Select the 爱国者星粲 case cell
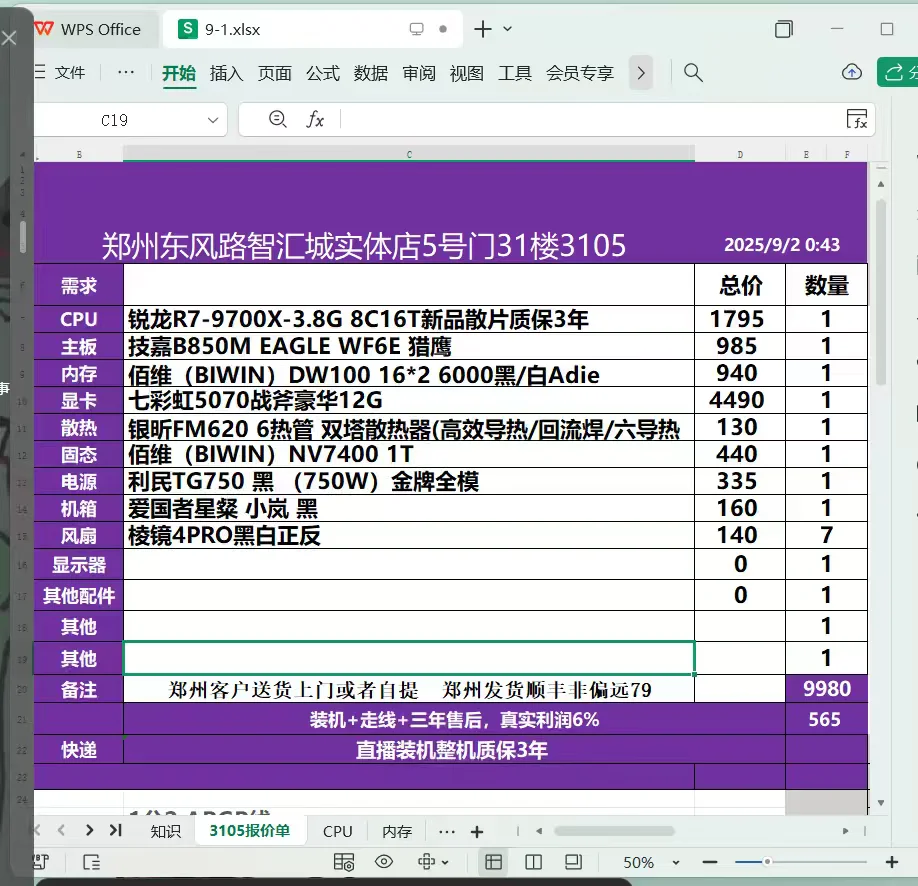 tap(409, 508)
